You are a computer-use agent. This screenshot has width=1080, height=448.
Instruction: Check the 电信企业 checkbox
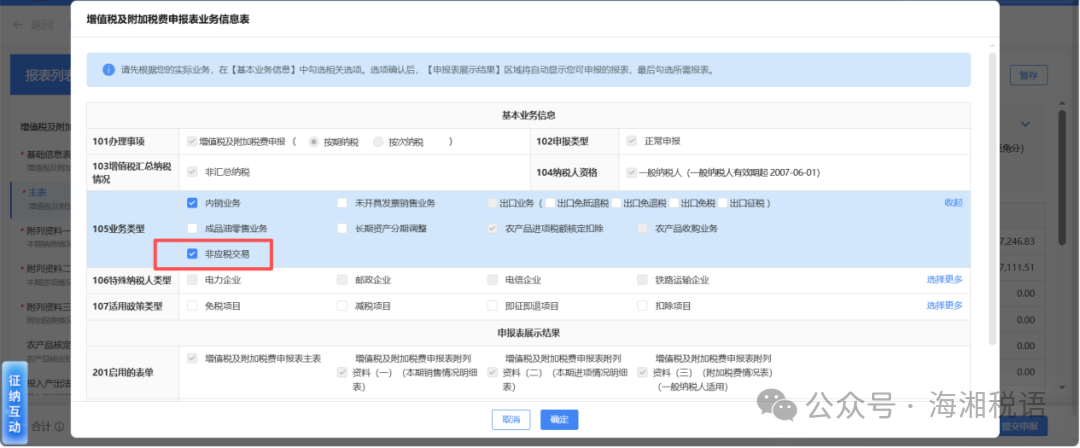pyautogui.click(x=492, y=280)
